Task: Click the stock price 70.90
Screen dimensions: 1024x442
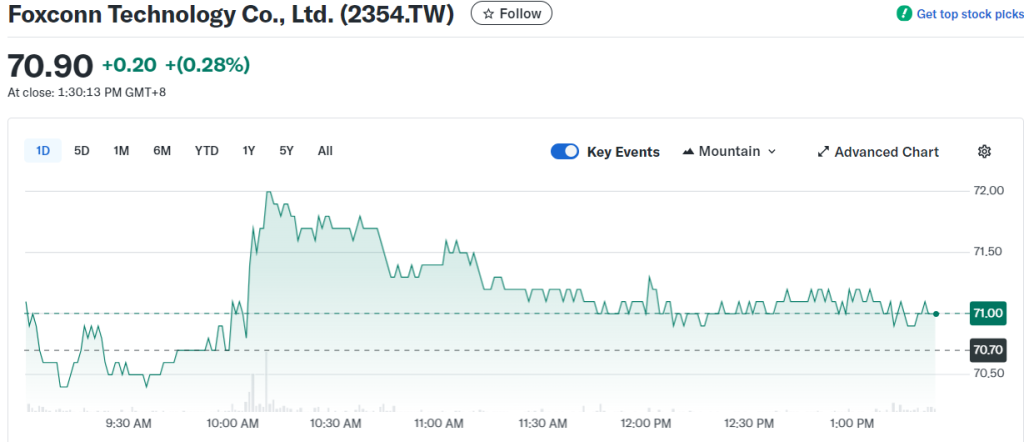Action: point(50,65)
